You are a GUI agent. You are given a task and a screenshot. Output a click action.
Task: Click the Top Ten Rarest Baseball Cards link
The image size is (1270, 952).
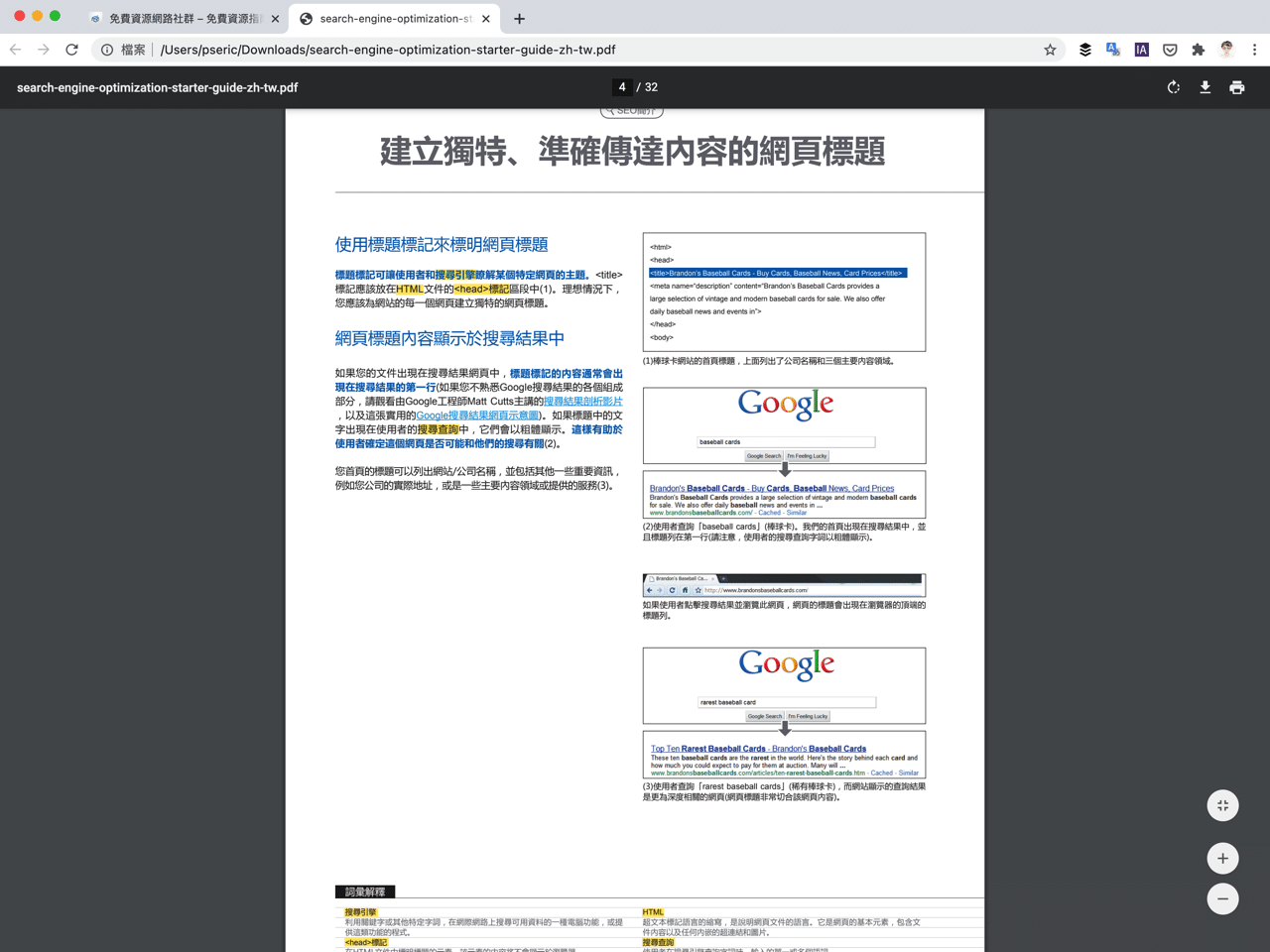[758, 749]
